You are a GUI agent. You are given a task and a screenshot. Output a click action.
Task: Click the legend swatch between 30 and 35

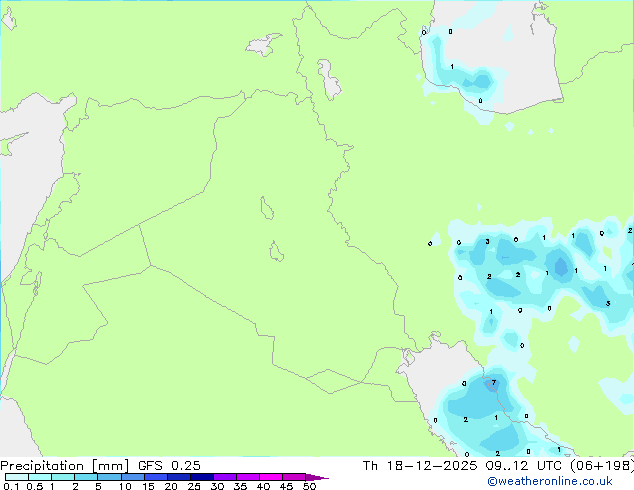point(224,477)
